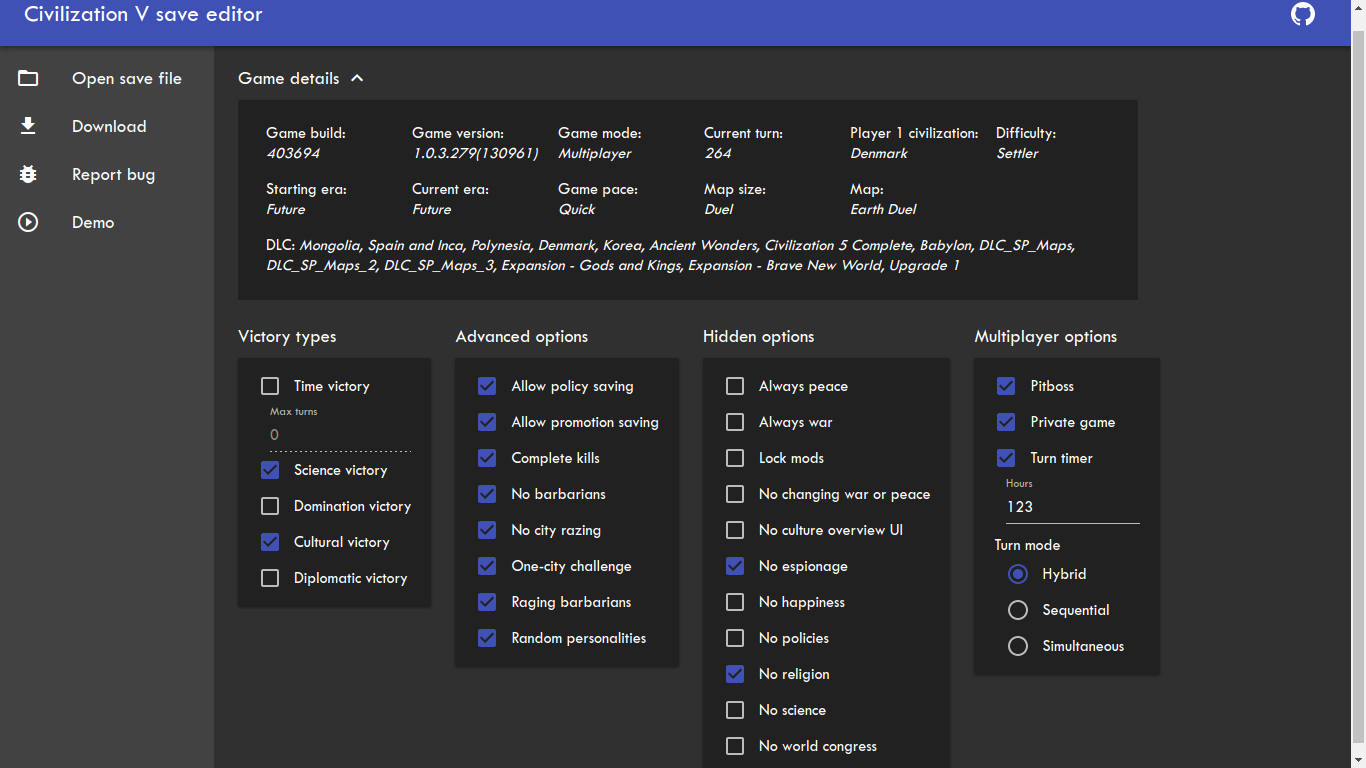Image resolution: width=1366 pixels, height=768 pixels.
Task: Check the No happiness box
Action: [735, 602]
